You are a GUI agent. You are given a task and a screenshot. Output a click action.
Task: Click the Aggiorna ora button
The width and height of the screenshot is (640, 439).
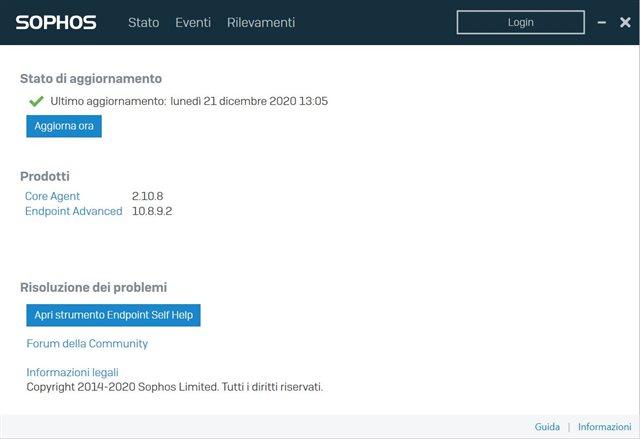64,126
